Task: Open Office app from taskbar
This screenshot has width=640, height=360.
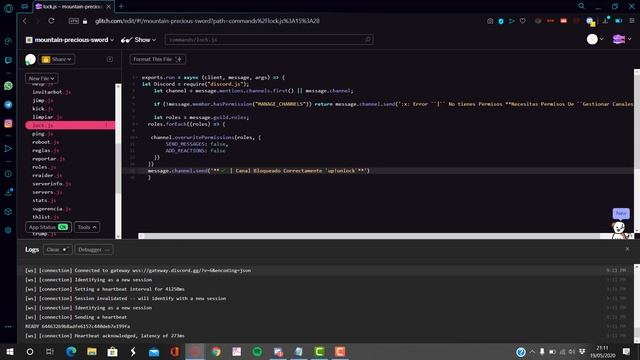Action: (x=175, y=351)
